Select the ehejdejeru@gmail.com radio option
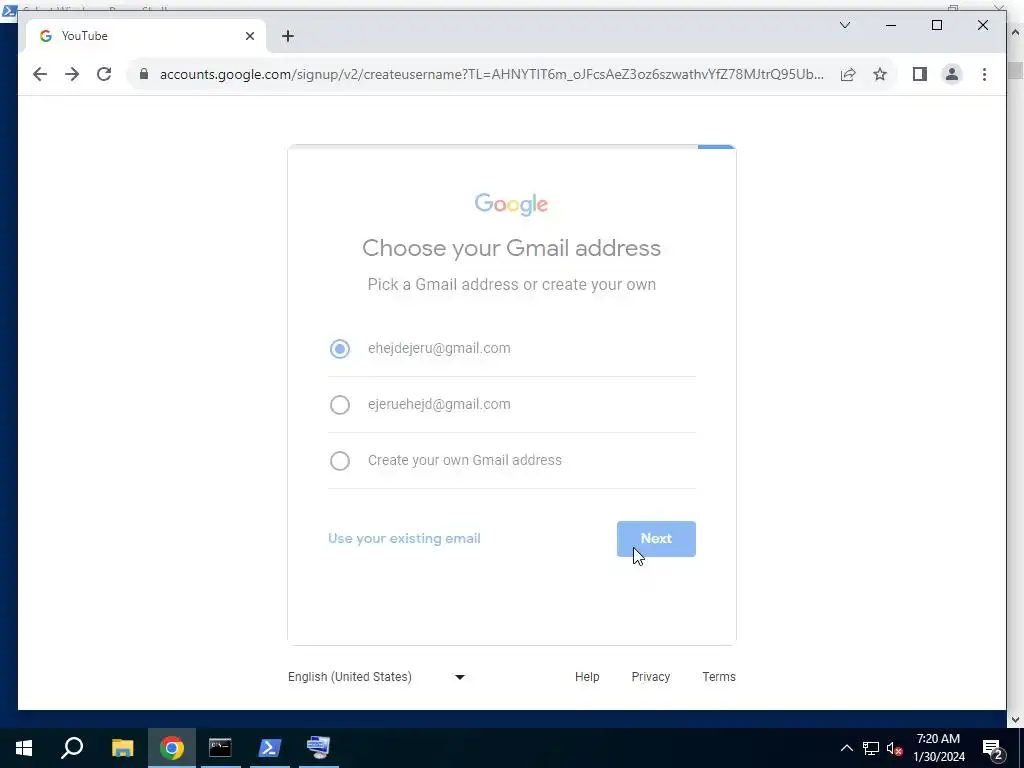The width and height of the screenshot is (1024, 768). tap(340, 349)
